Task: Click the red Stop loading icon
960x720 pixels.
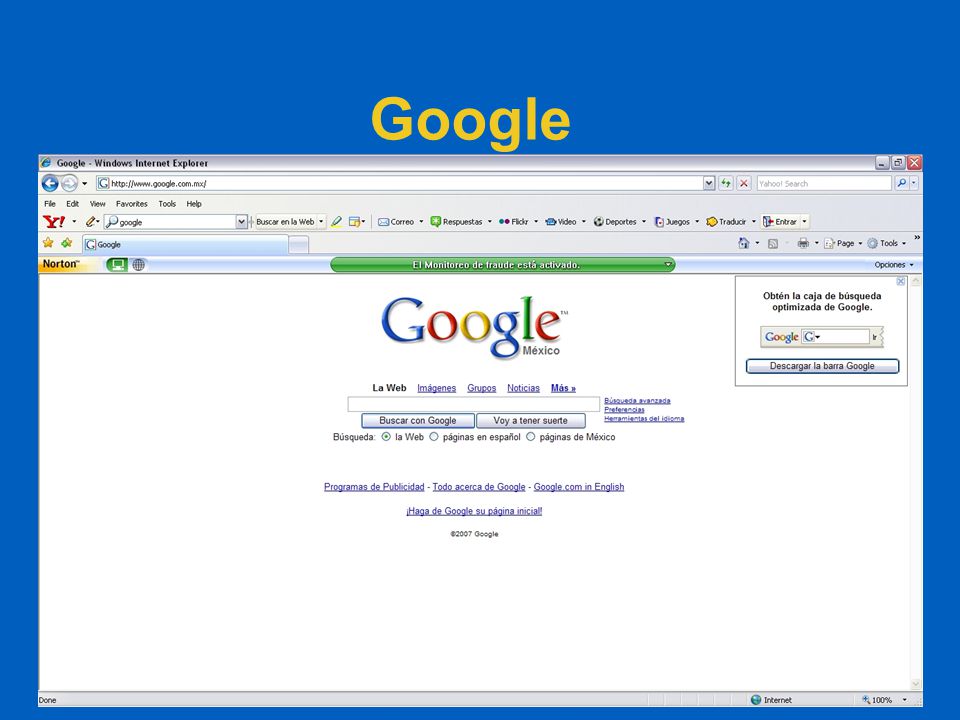Action: click(x=744, y=183)
